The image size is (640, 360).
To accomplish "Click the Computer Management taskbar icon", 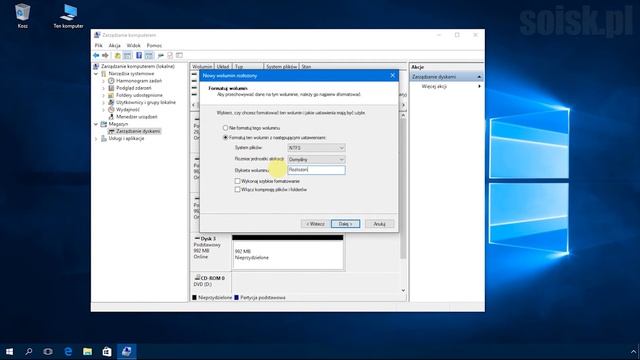I will 127,351.
